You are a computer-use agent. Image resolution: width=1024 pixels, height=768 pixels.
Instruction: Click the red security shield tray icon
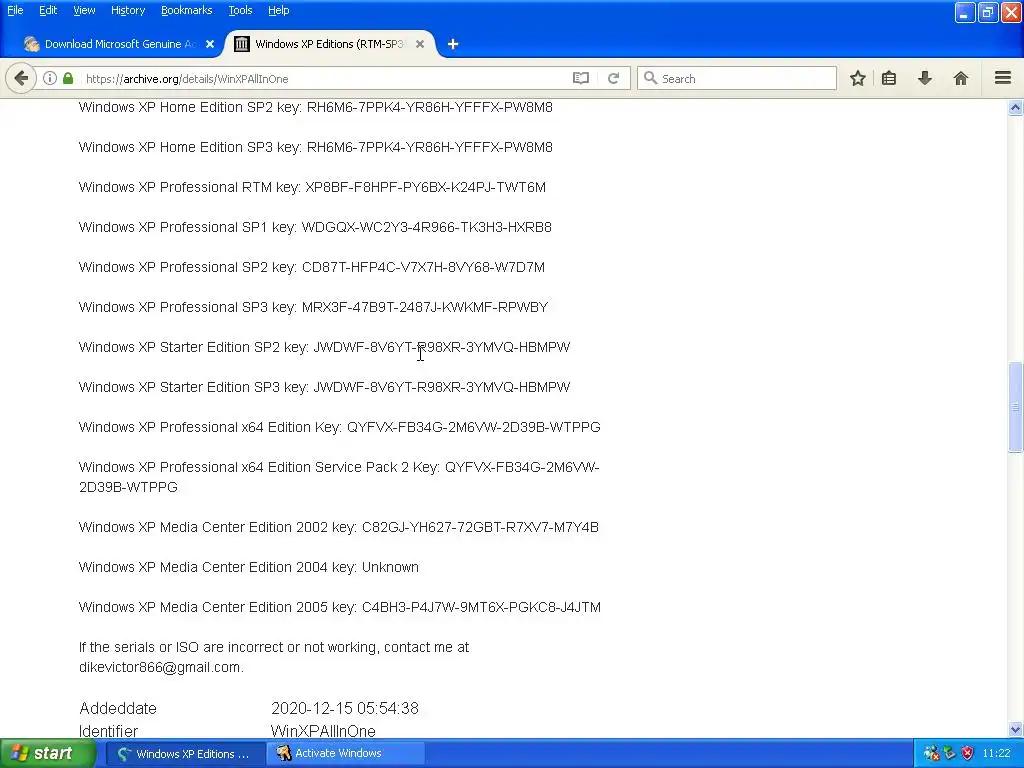[x=967, y=754]
